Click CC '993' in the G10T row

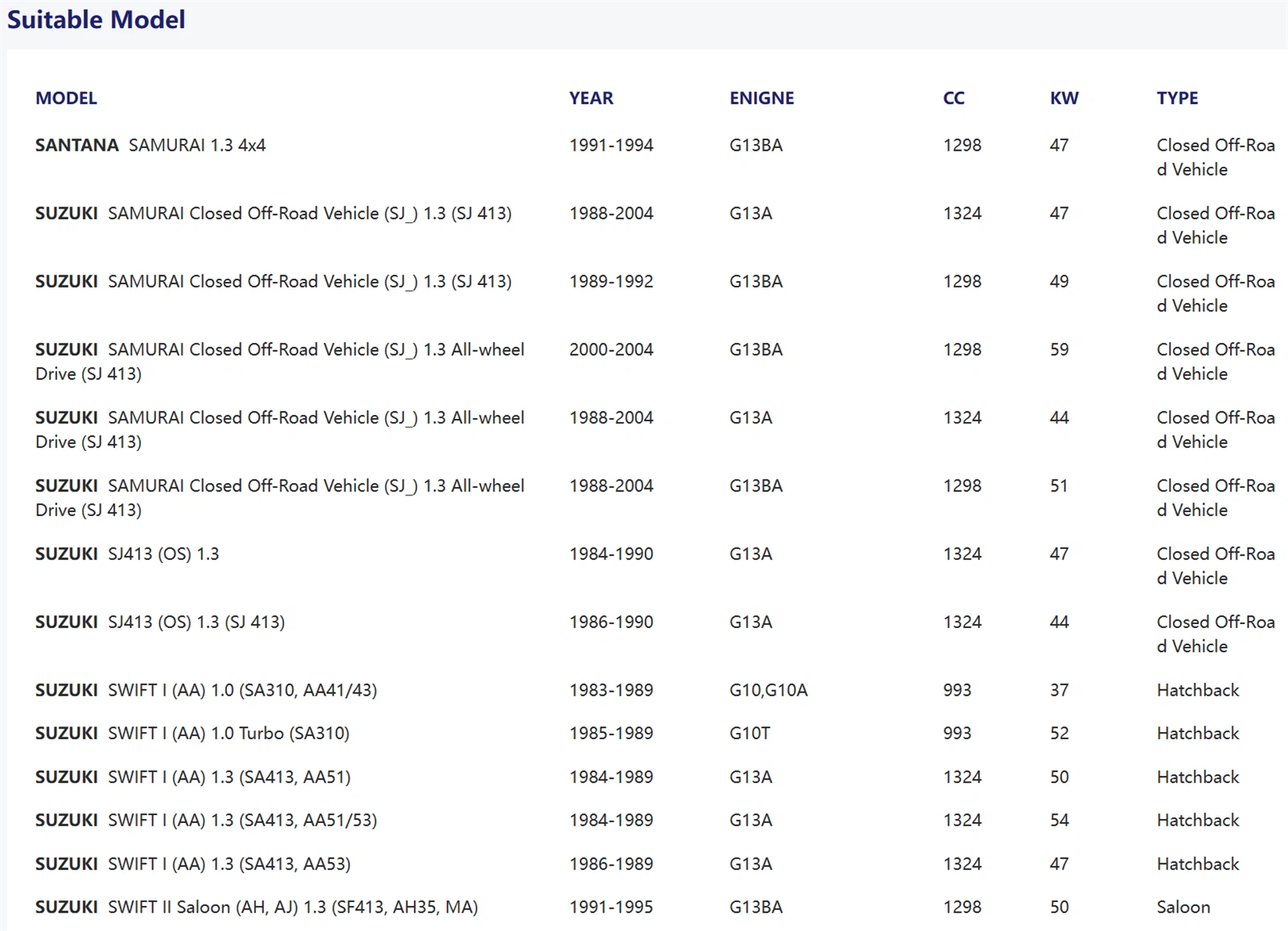pos(957,733)
